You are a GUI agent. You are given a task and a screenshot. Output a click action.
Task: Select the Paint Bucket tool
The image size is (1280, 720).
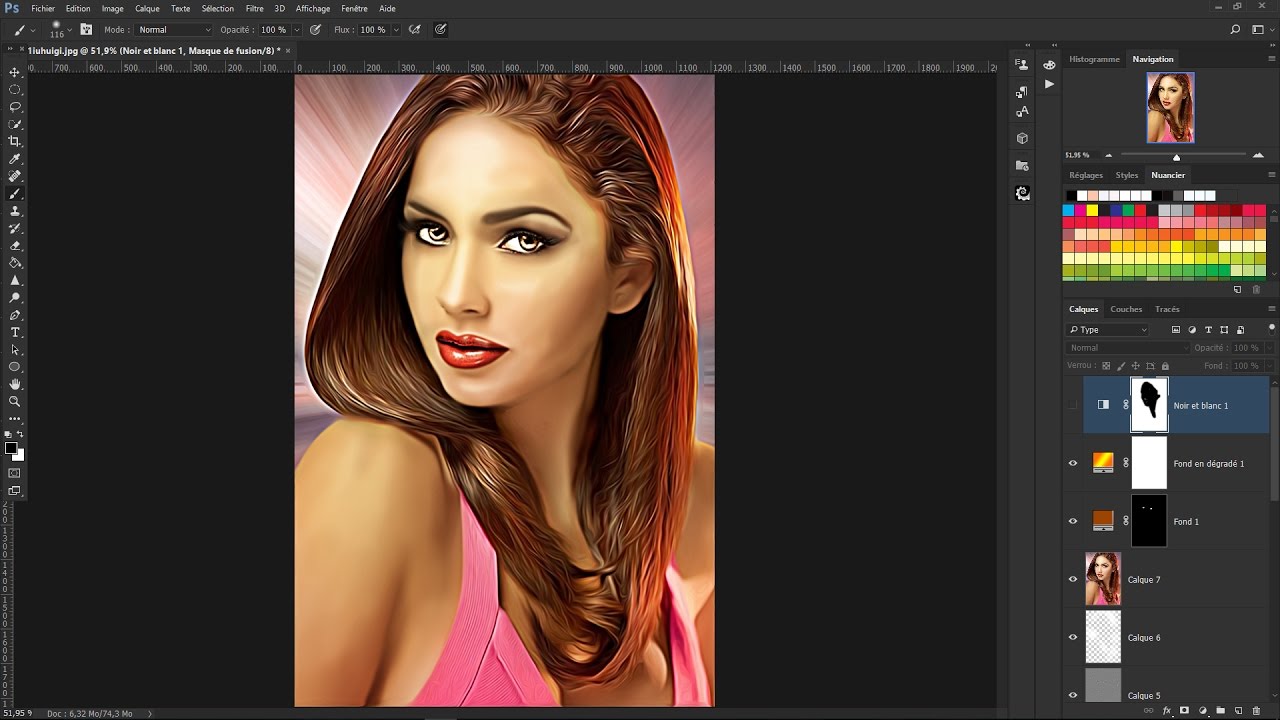(15, 263)
